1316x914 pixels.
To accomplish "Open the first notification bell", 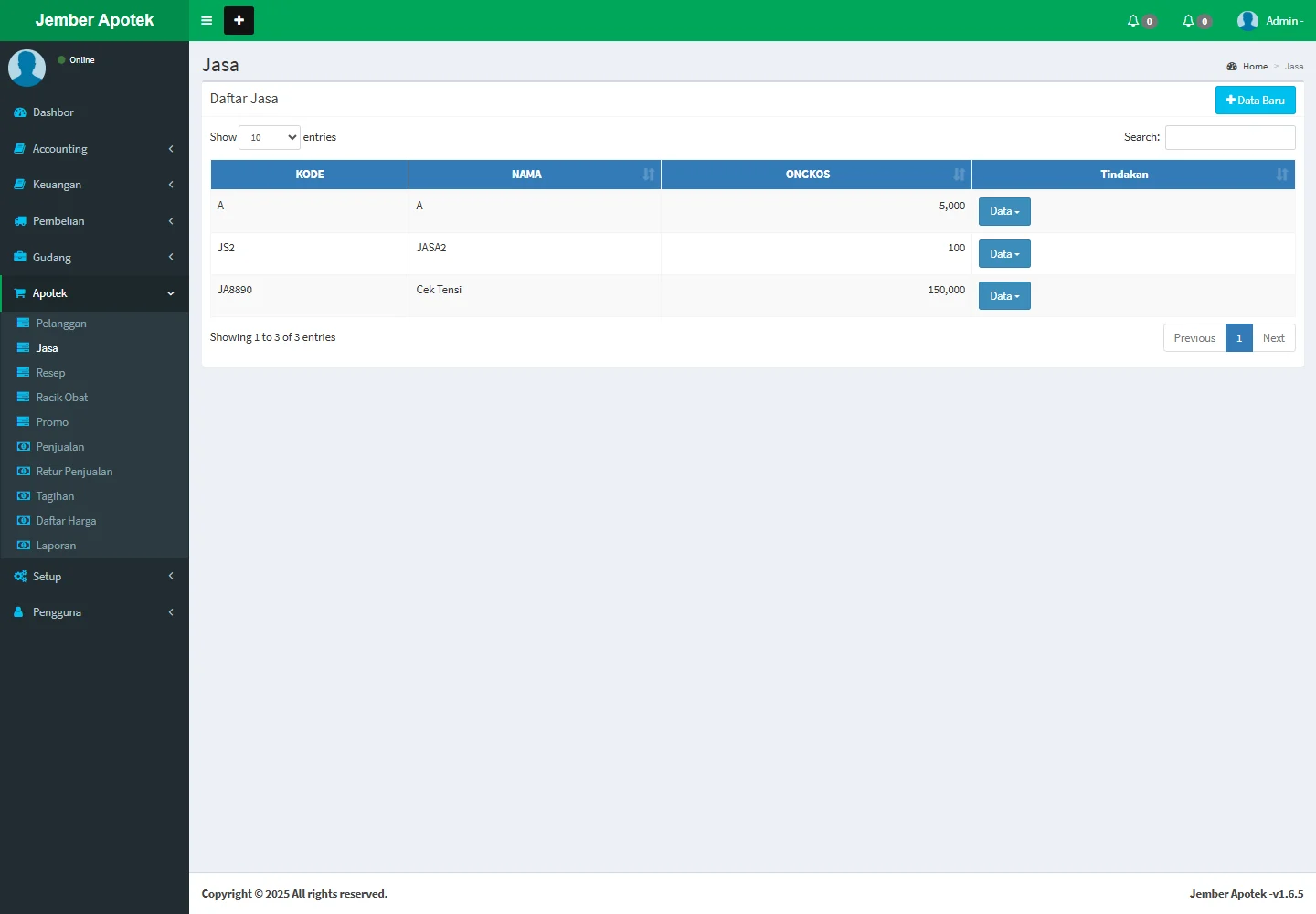I will click(x=1133, y=21).
